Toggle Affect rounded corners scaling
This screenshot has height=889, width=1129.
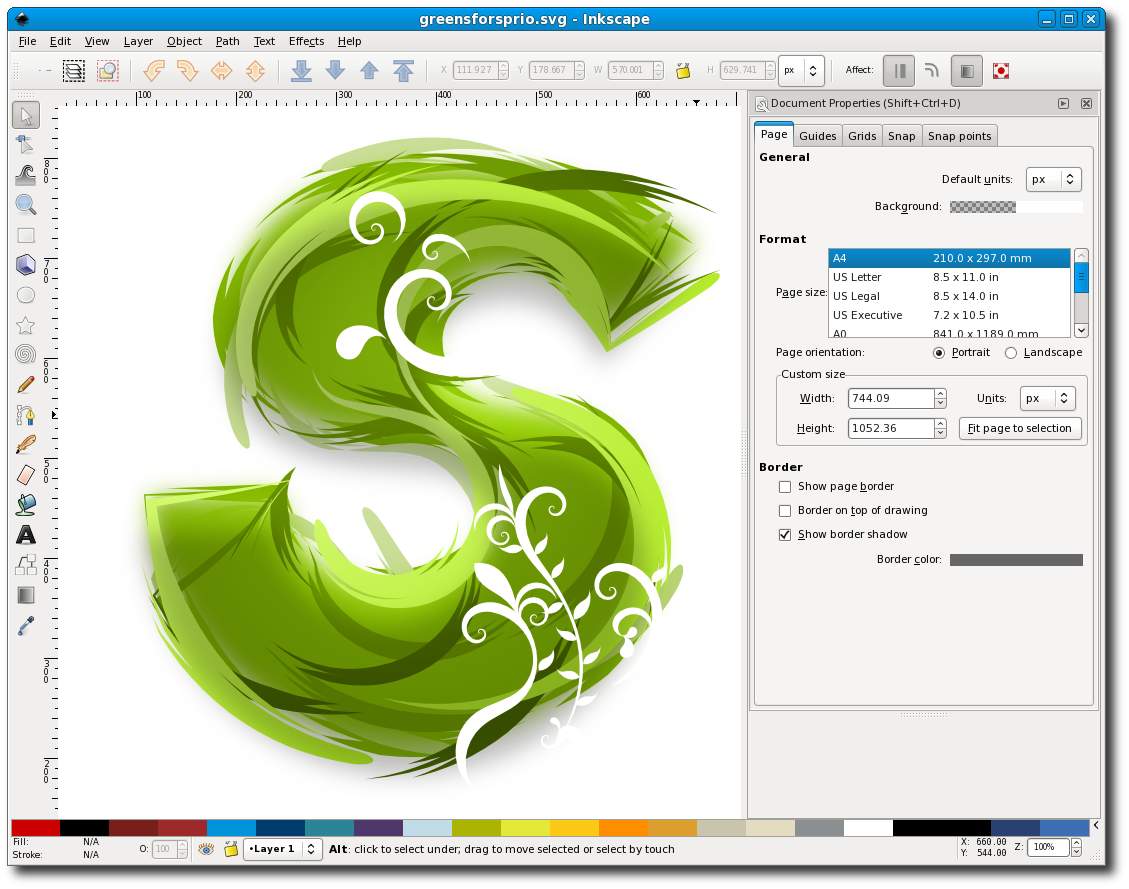[x=932, y=71]
